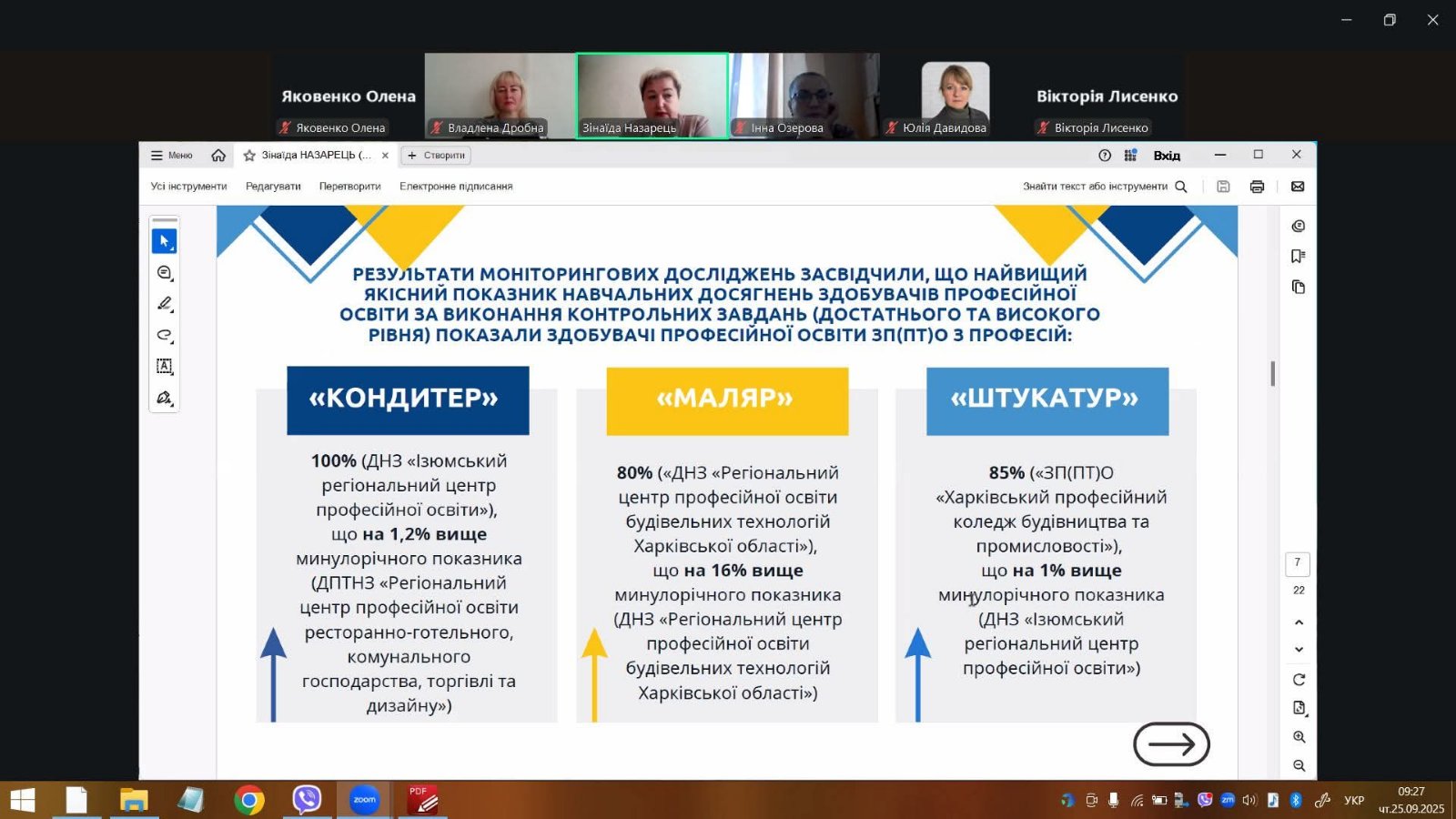Click the next slide arrow button
Screen dimensions: 1456x819
point(1171,744)
